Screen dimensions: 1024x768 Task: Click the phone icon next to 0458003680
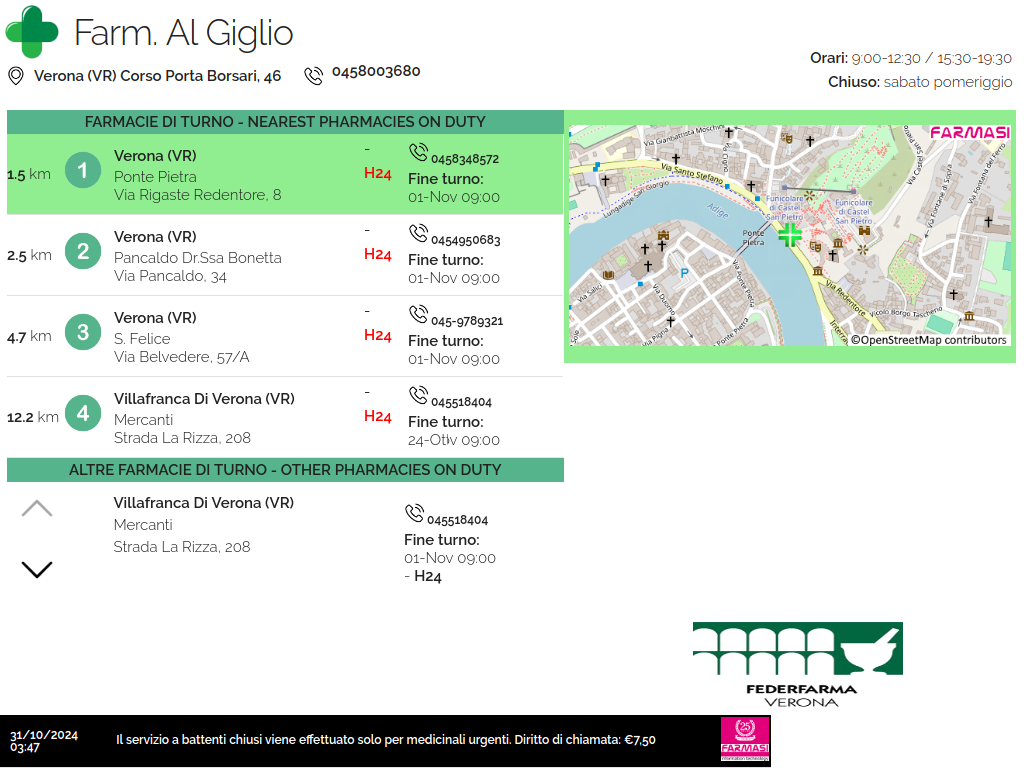pos(314,75)
